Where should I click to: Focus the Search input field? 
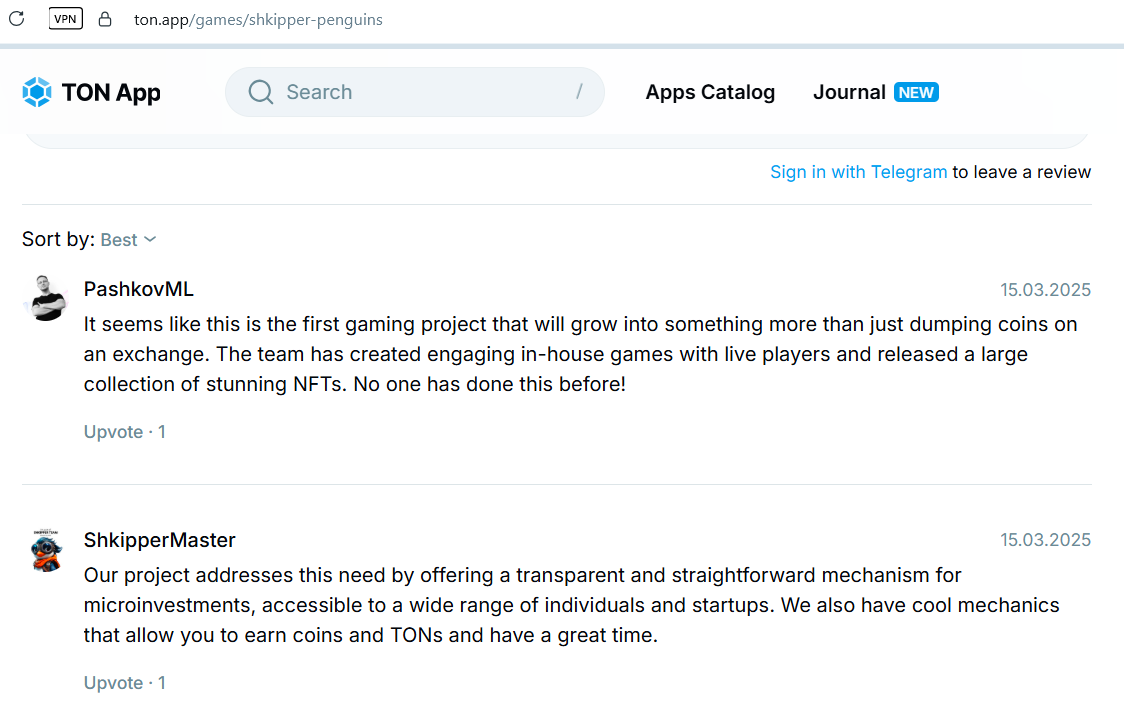pos(414,92)
